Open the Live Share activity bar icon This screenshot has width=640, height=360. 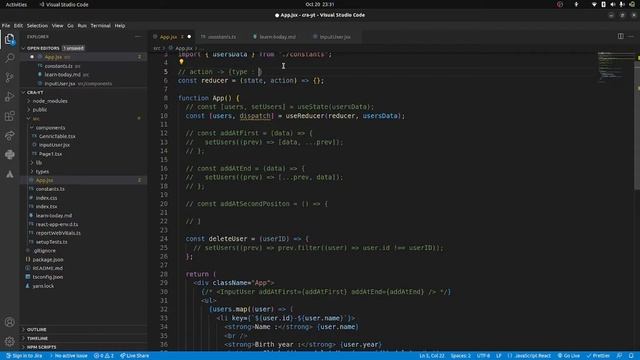coord(9,135)
